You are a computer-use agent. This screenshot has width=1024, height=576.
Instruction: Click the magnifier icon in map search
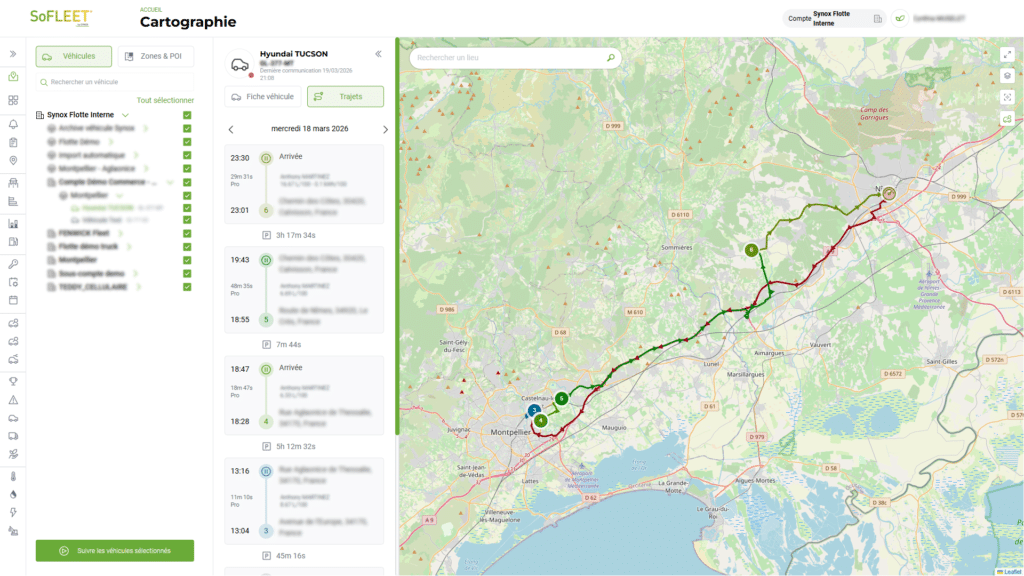(611, 58)
